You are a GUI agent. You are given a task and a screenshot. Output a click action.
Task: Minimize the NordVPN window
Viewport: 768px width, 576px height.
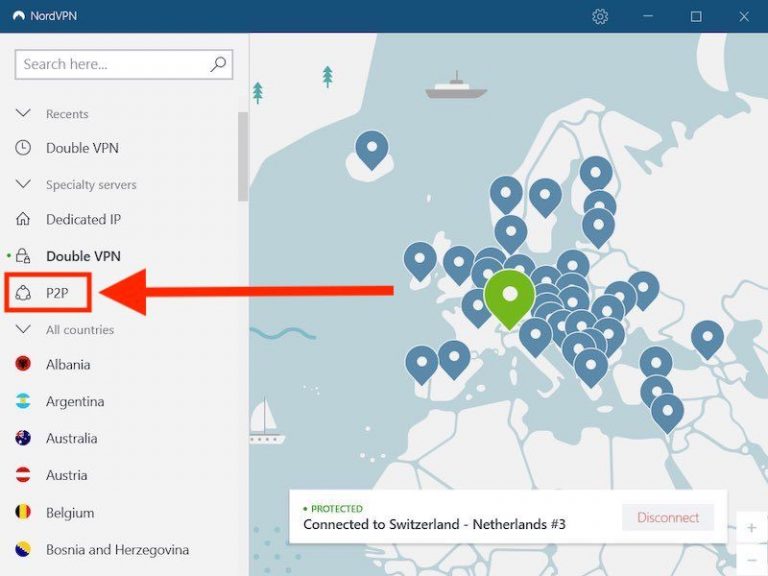(x=648, y=16)
